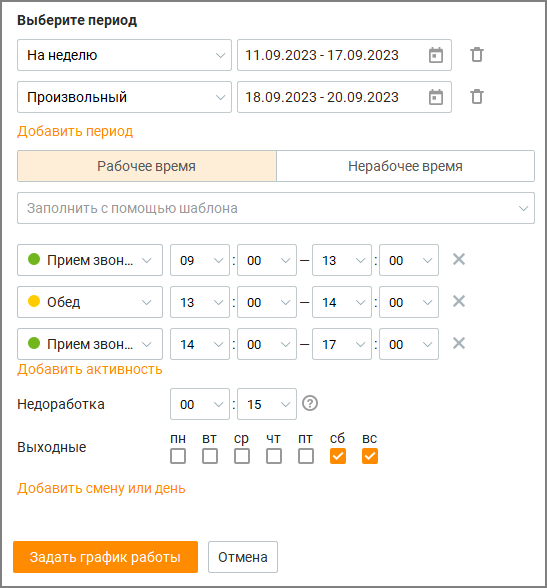
Task: Remove the Обед activity row
Action: (459, 301)
